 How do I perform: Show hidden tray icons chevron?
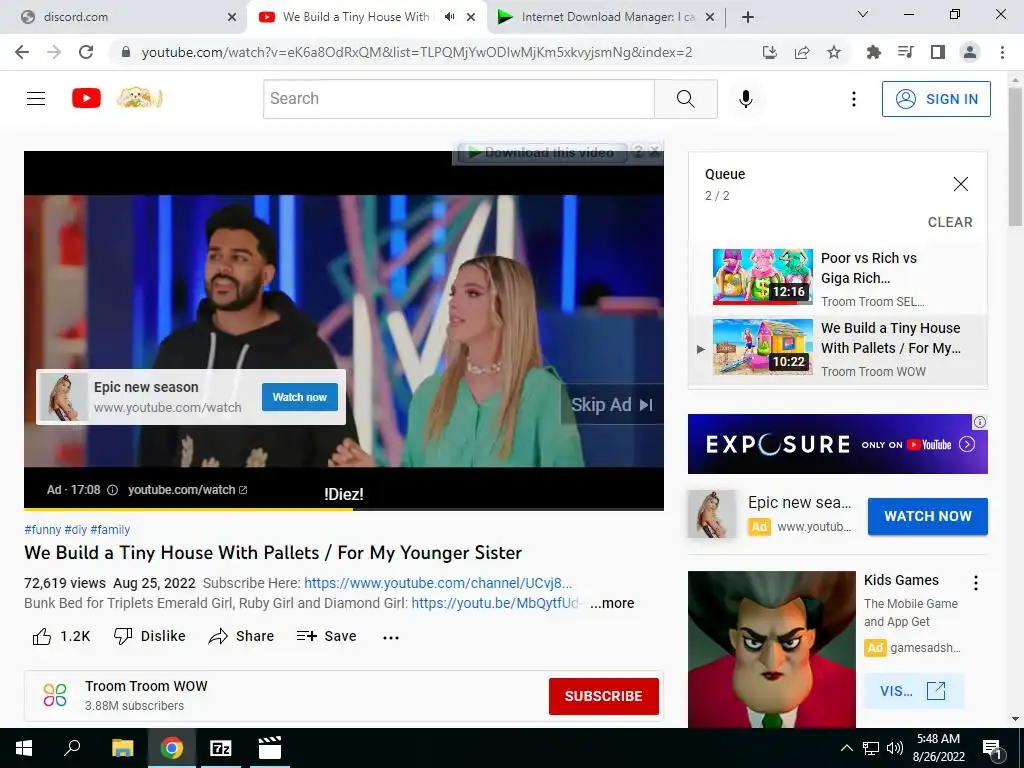846,748
